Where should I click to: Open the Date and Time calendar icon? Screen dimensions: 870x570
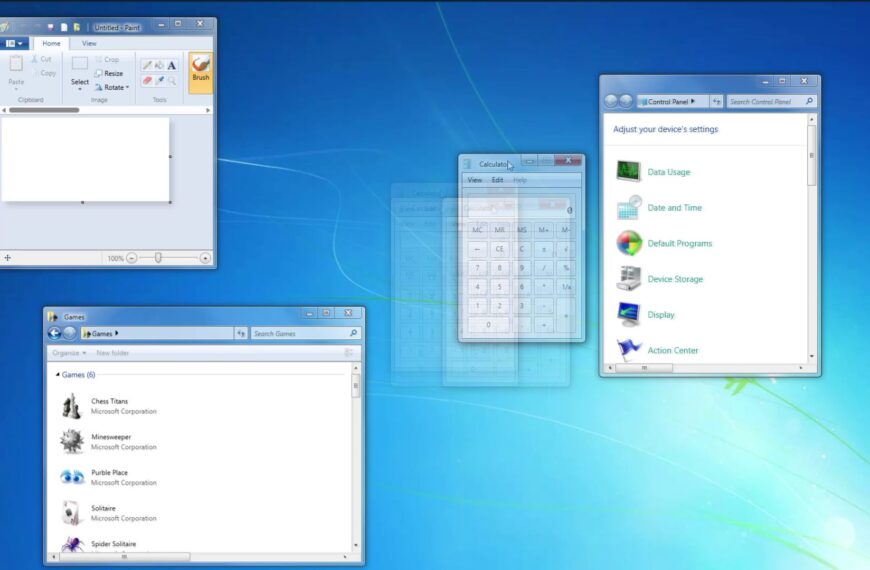pyautogui.click(x=629, y=208)
